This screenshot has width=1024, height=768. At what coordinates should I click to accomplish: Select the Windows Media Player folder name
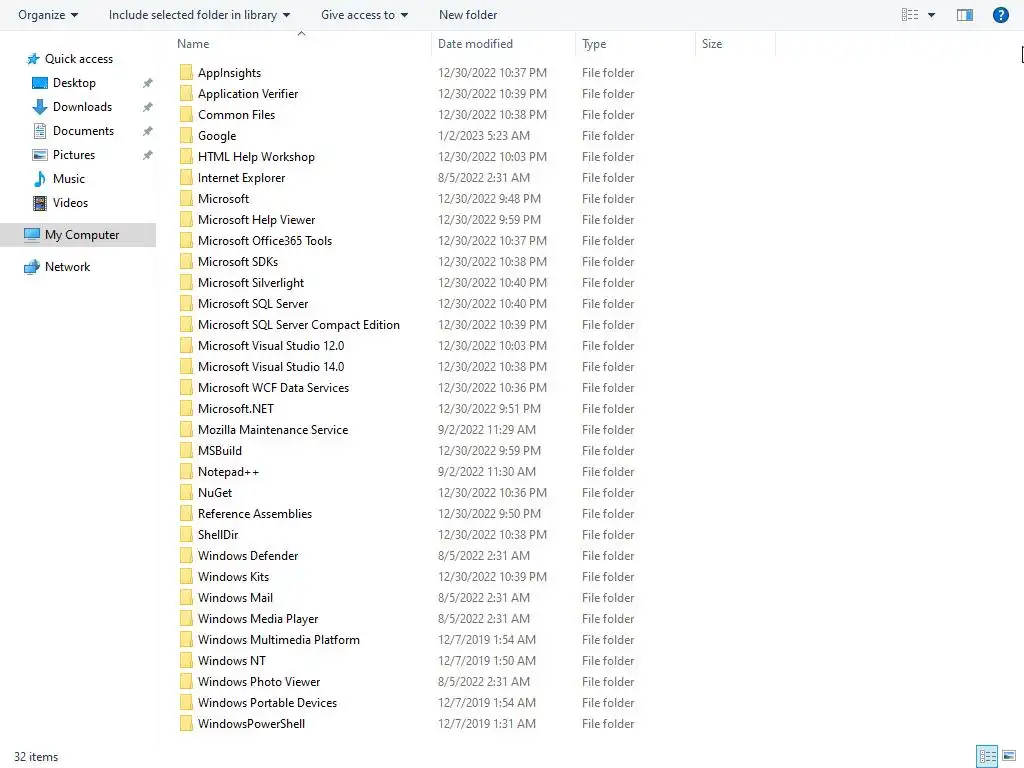point(258,618)
